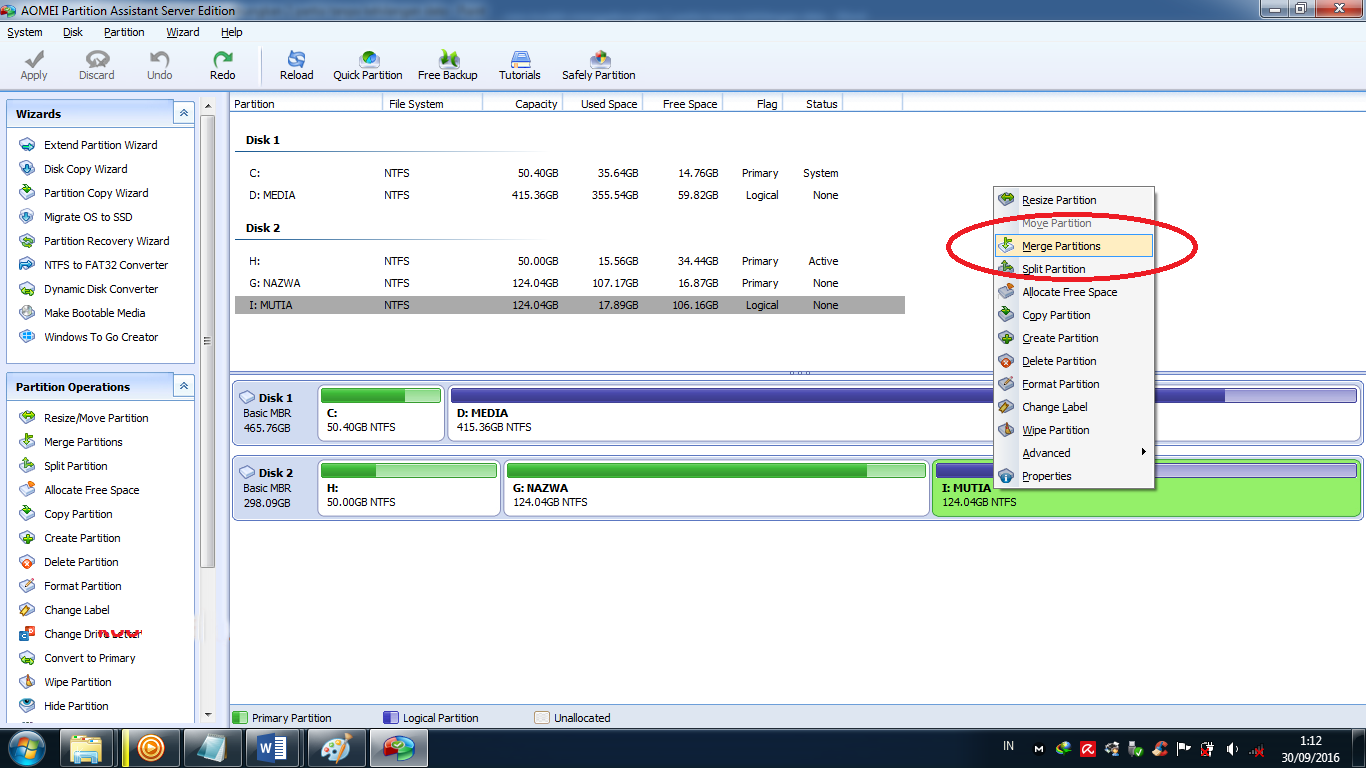
Task: Click Format Partition in the left sidebar
Action: pyautogui.click(x=83, y=586)
